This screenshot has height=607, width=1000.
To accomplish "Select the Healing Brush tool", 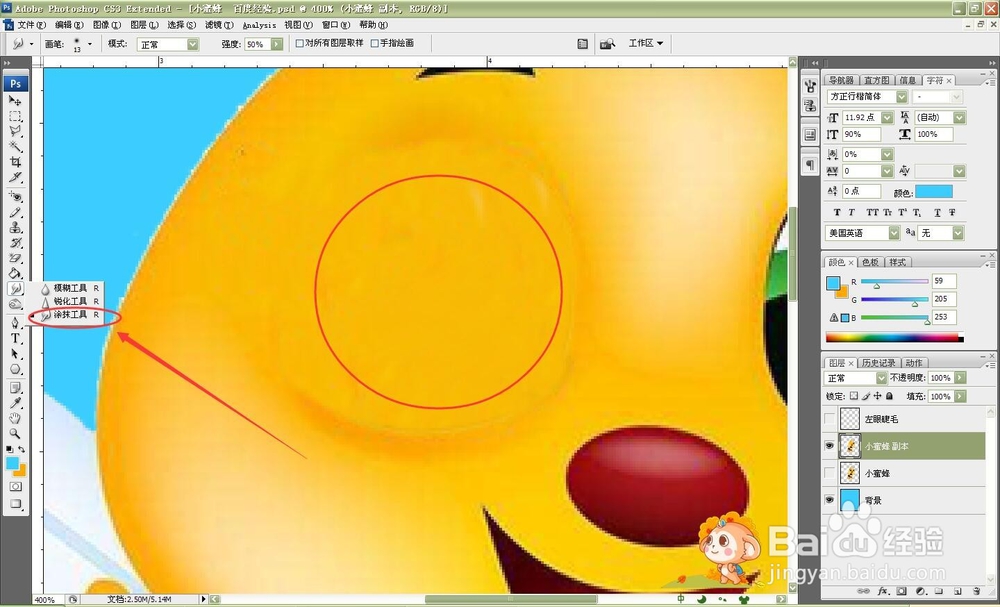I will [15, 197].
